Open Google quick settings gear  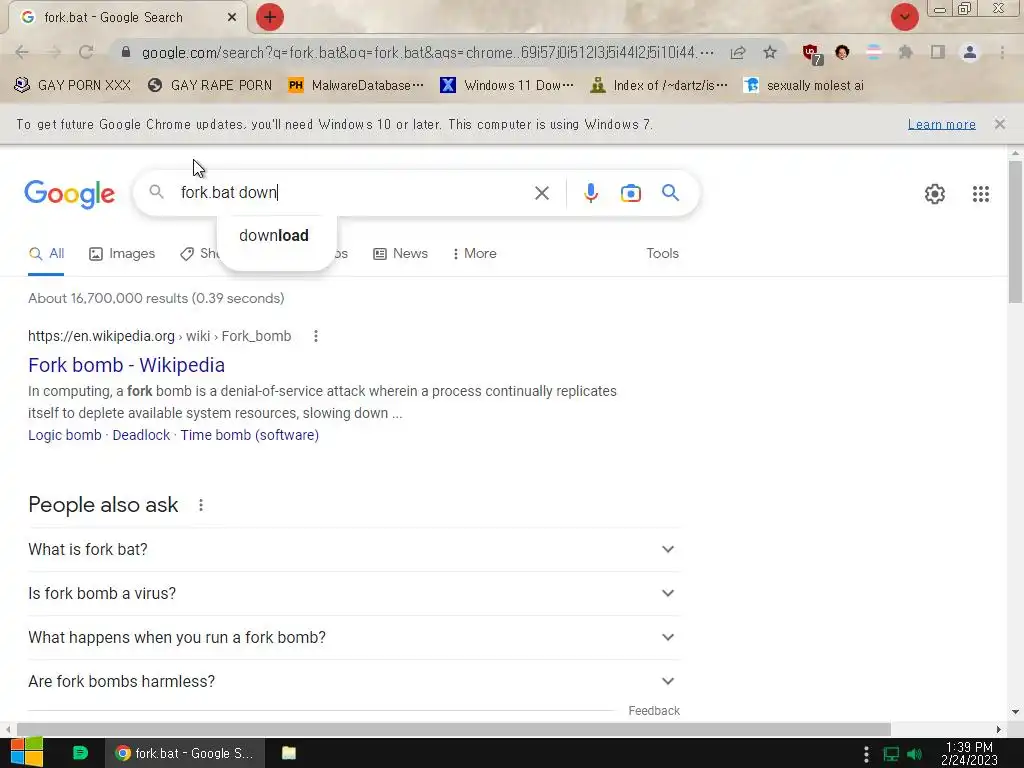(935, 194)
